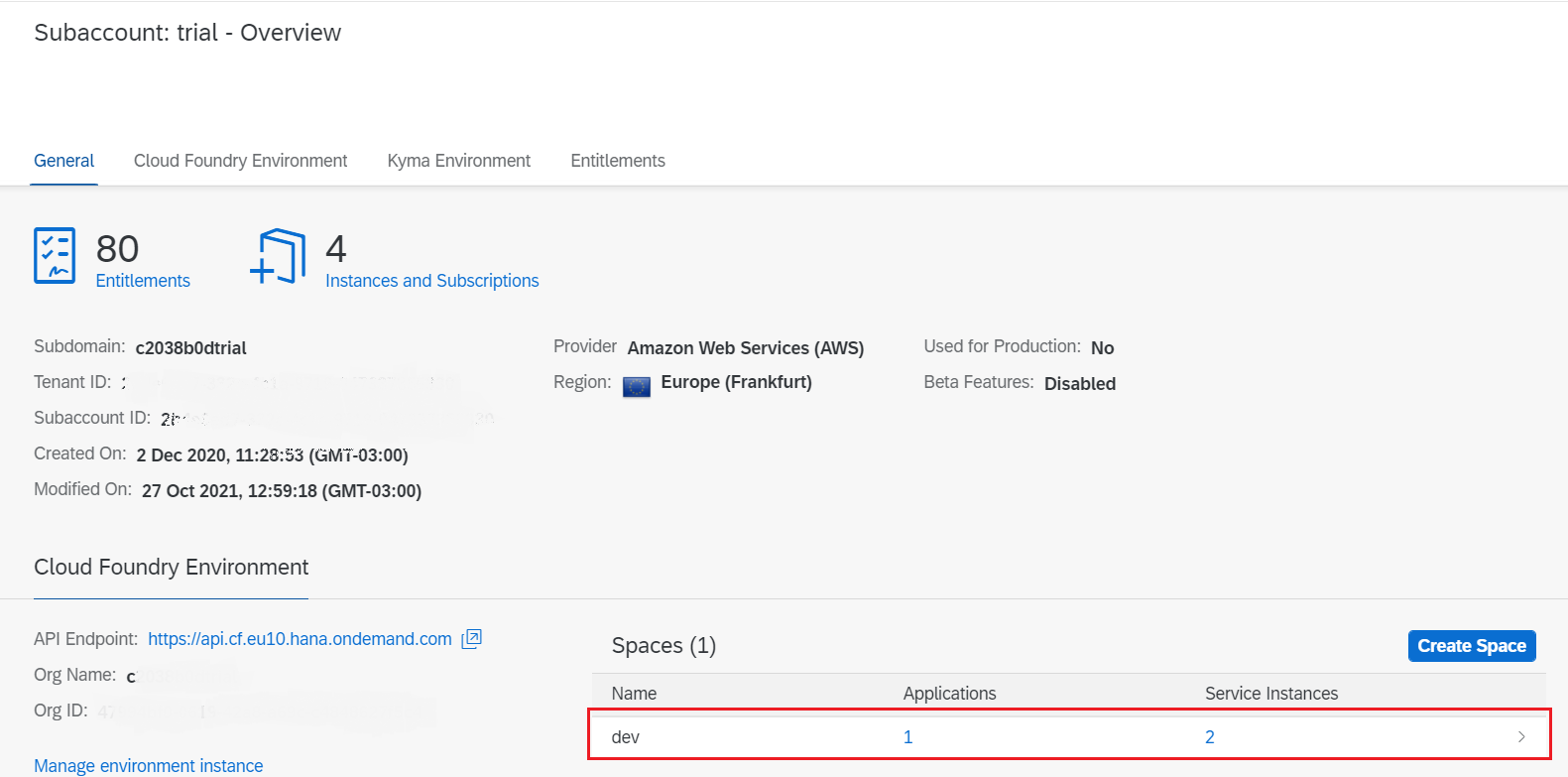Click the instances count 4
Image resolution: width=1568 pixels, height=777 pixels.
pos(336,248)
